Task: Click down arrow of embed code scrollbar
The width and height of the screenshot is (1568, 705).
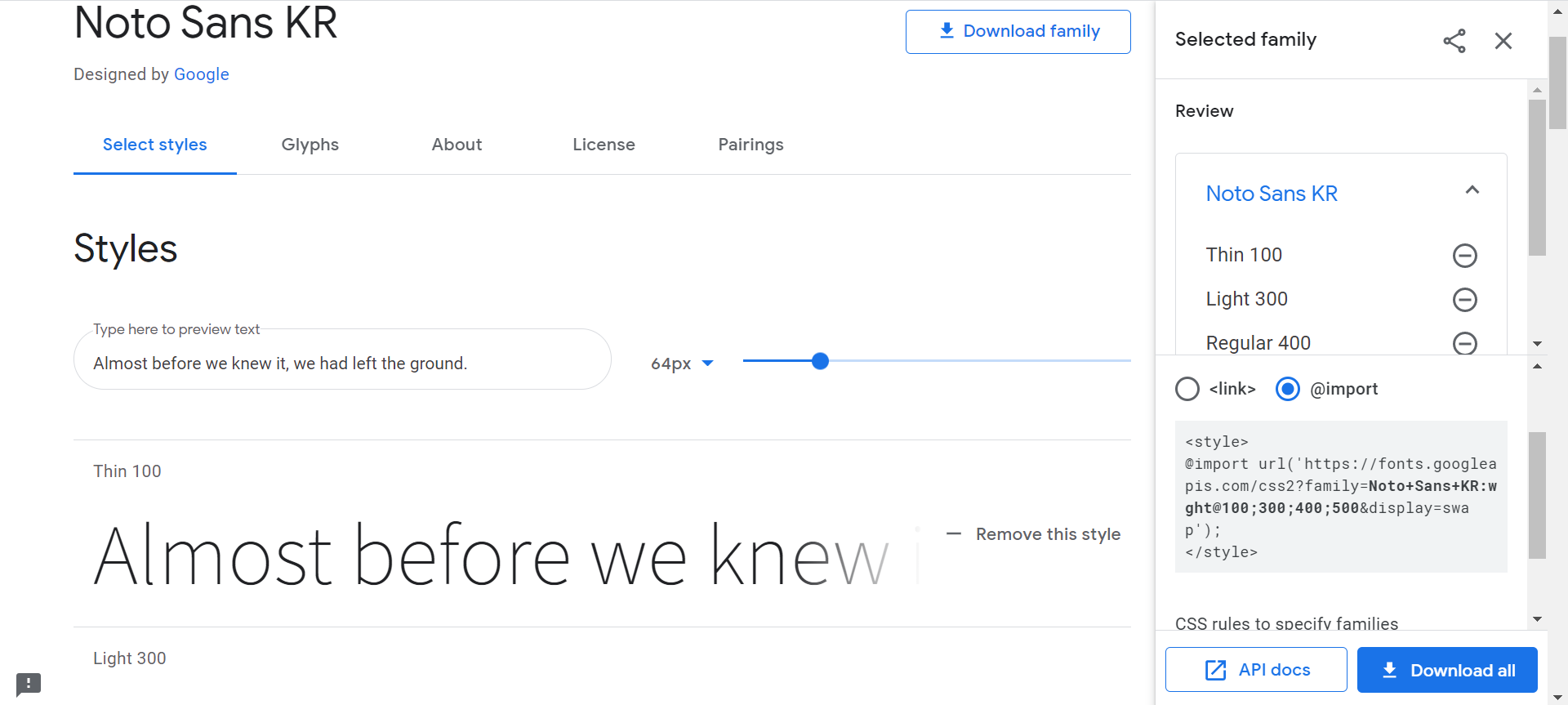Action: pyautogui.click(x=1537, y=619)
